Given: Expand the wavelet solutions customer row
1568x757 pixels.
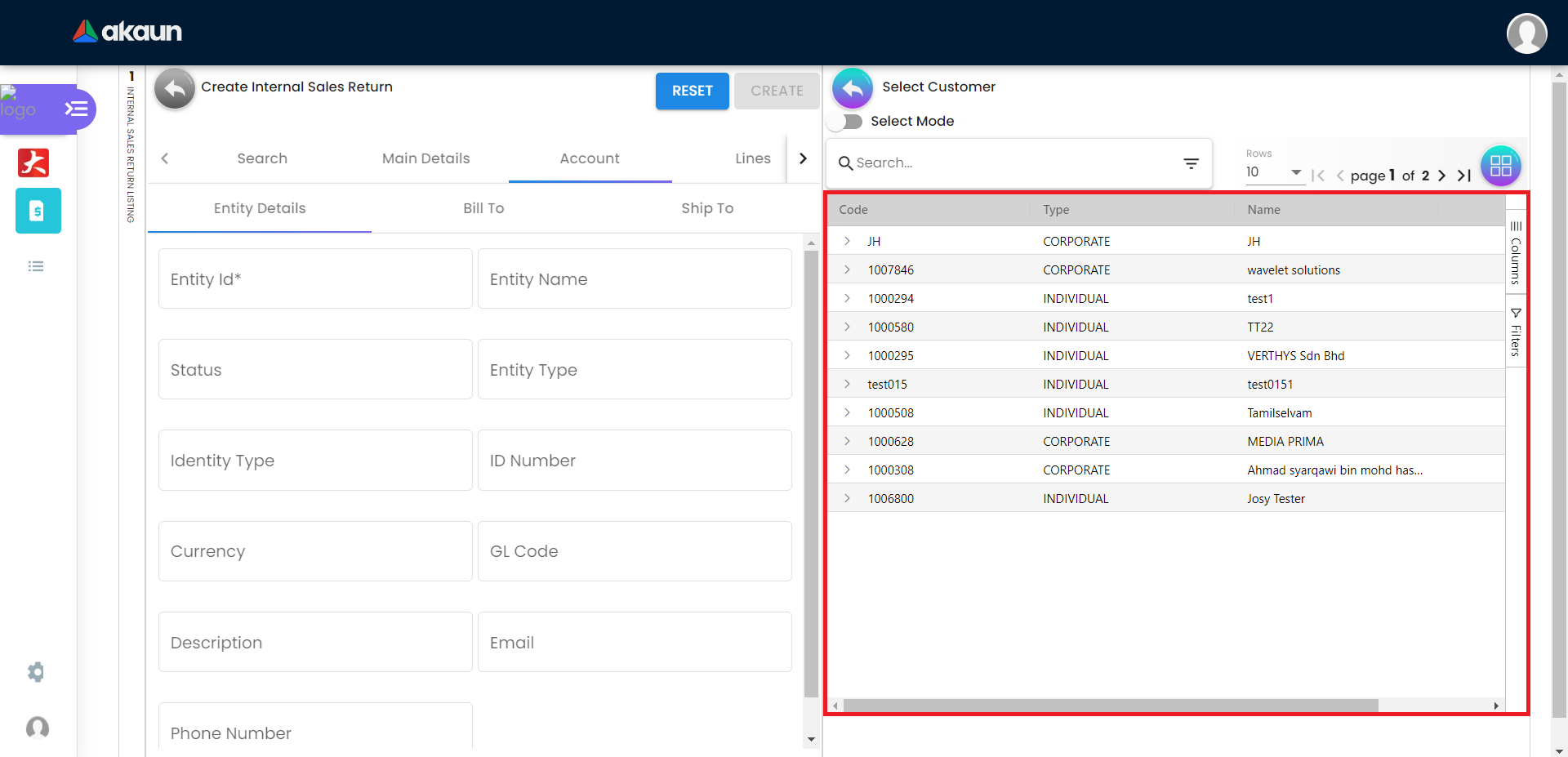Looking at the screenshot, I should 847,270.
